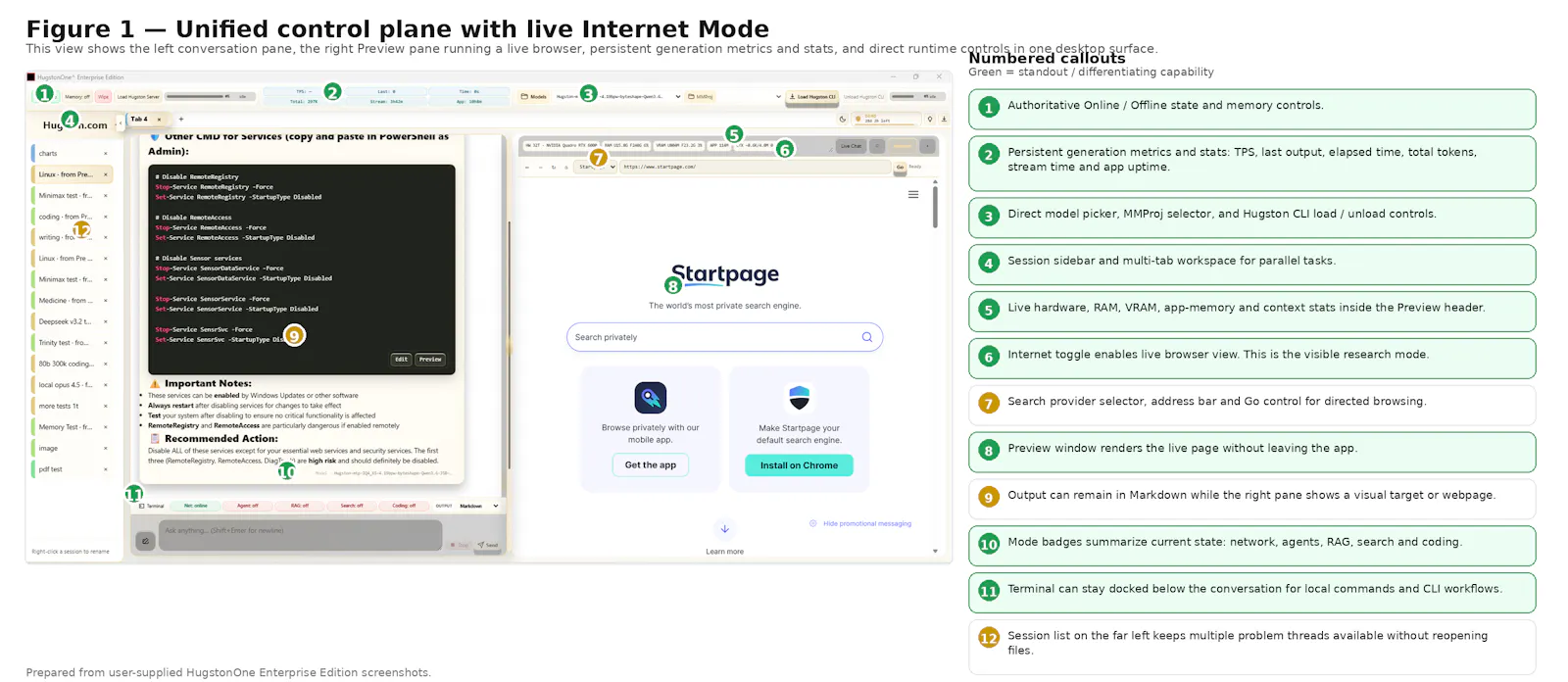Delete the charts session with its x
Image resolution: width=1568 pixels, height=682 pixels.
click(106, 154)
